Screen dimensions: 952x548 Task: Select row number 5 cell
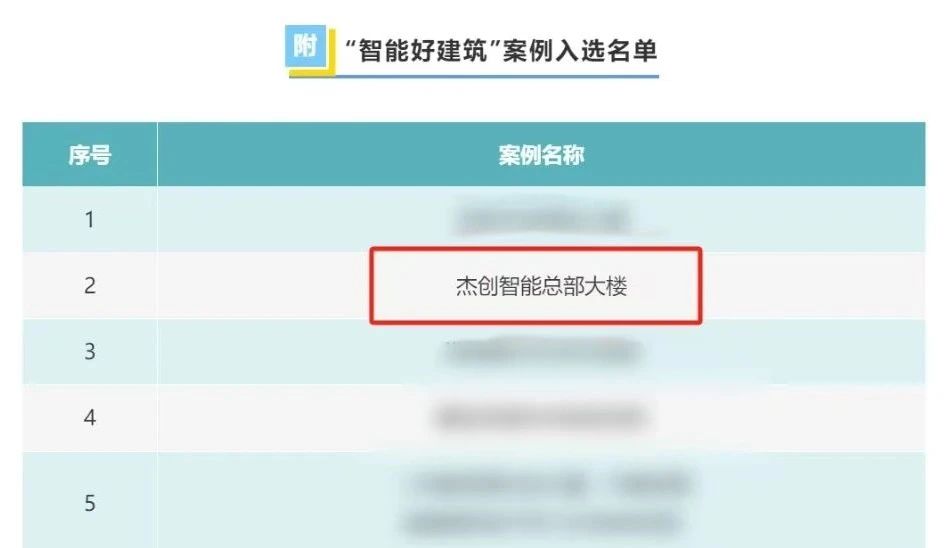pyautogui.click(x=90, y=502)
